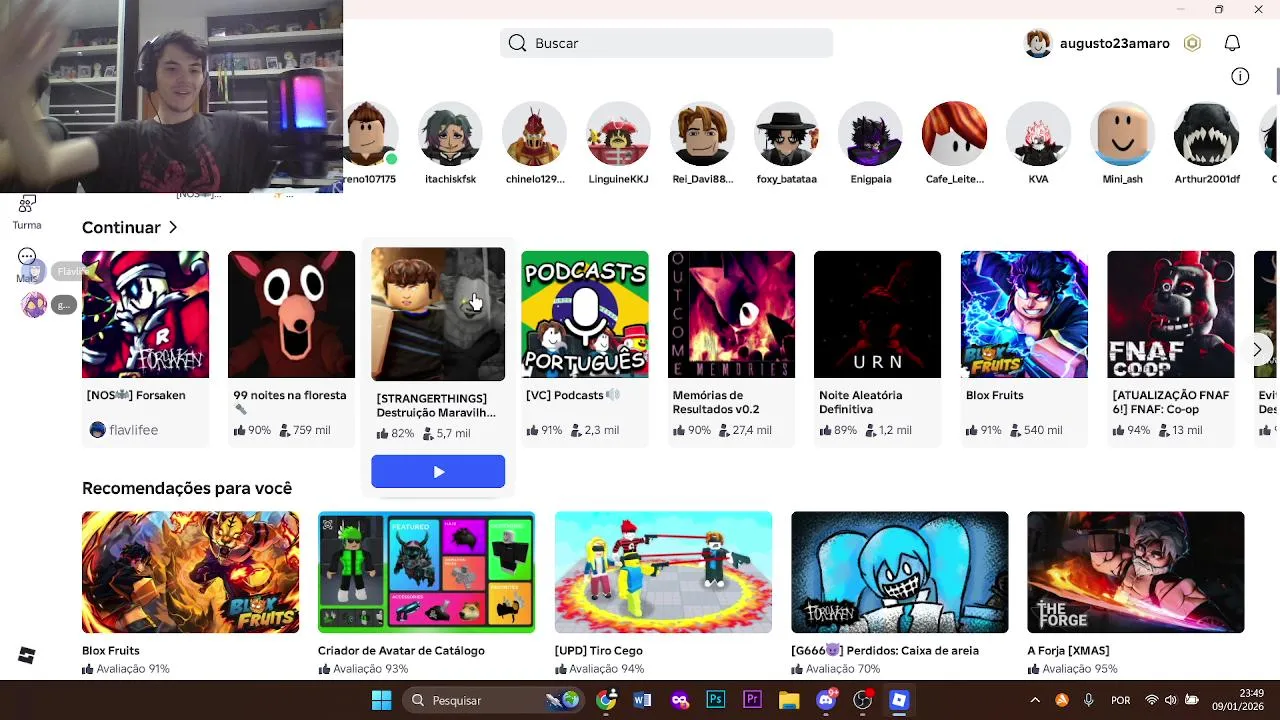Open 99 noites na floresta thumbnail
This screenshot has height=720, width=1280.
pos(291,314)
